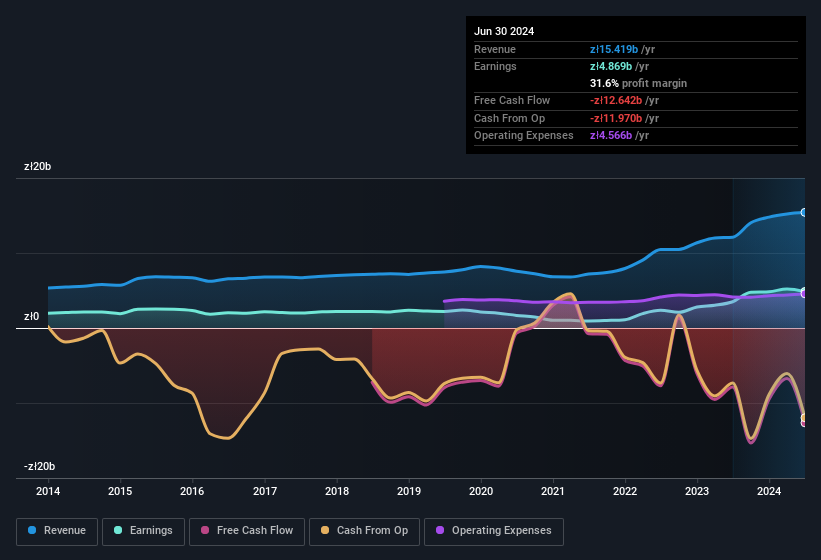Screen dimensions: 821x560
Task: Click the Operating Expenses legend button
Action: coord(494,531)
